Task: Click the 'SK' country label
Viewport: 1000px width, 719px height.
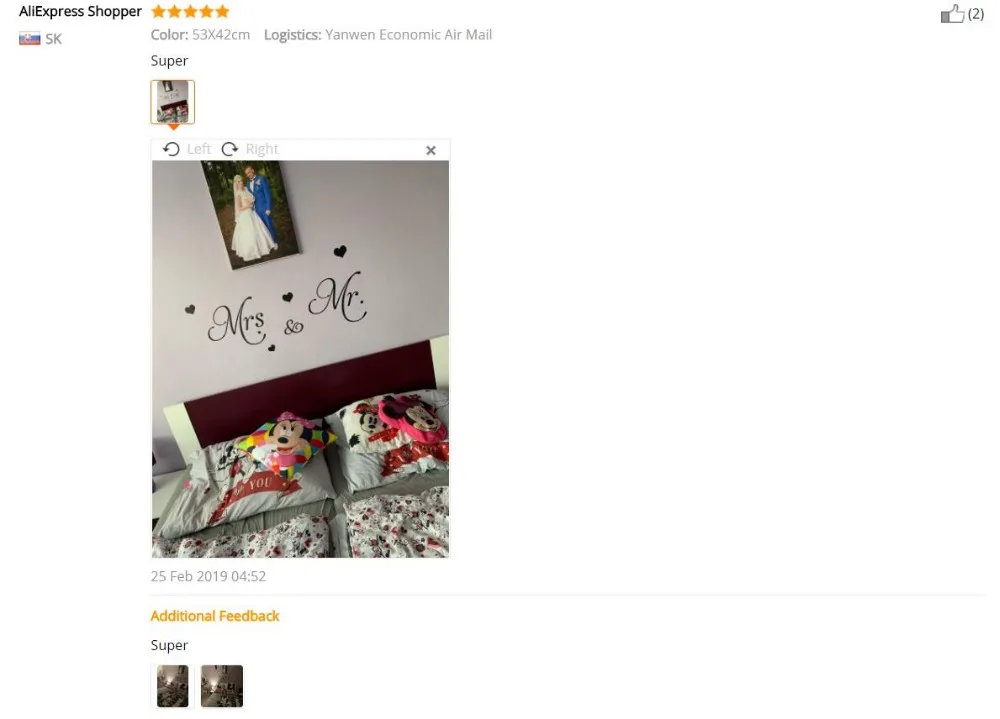Action: [x=54, y=39]
